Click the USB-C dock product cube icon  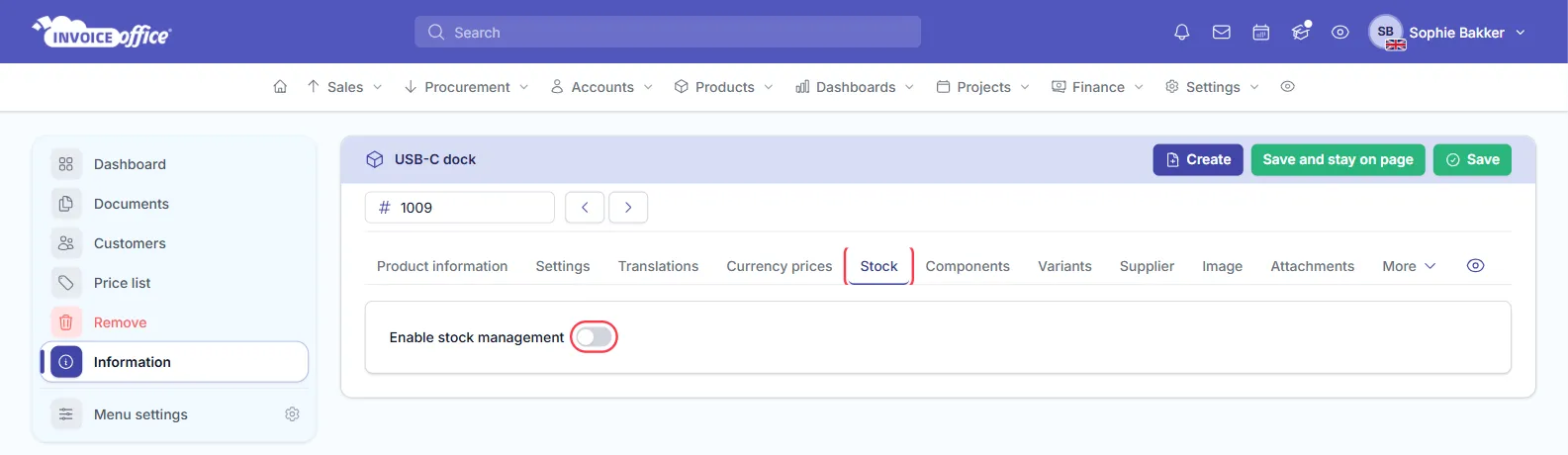[375, 159]
